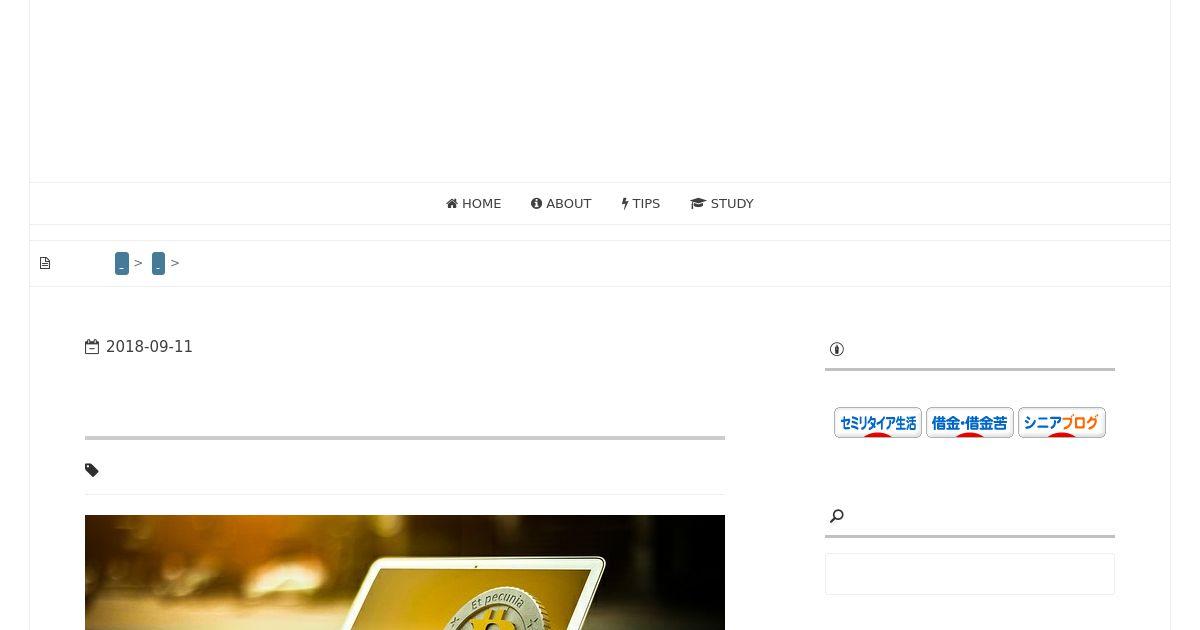Click the post date 2018-09-11
Image resolution: width=1200 pixels, height=630 pixels.
pos(149,347)
